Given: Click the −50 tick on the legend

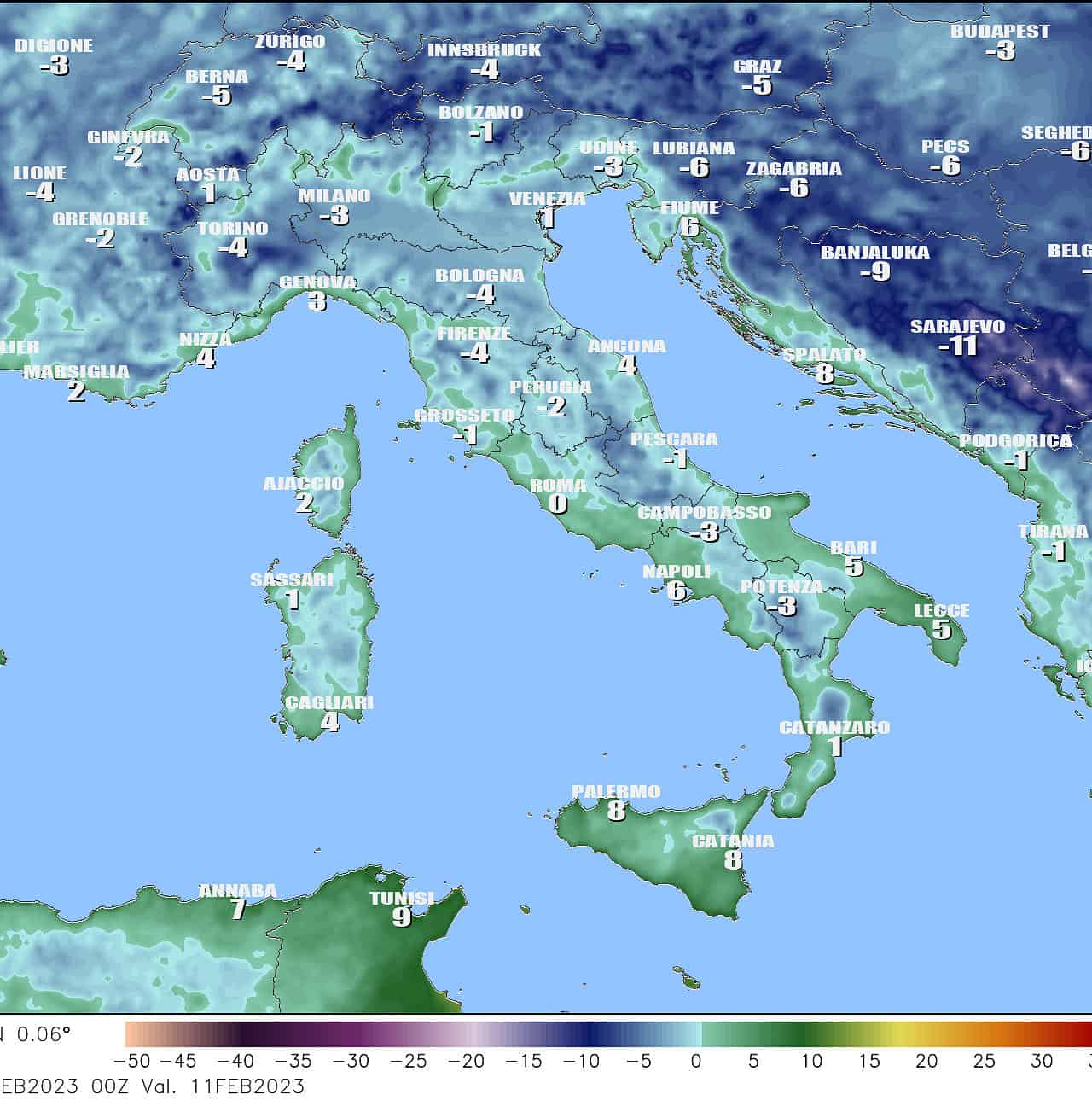Looking at the screenshot, I should point(131,1061).
